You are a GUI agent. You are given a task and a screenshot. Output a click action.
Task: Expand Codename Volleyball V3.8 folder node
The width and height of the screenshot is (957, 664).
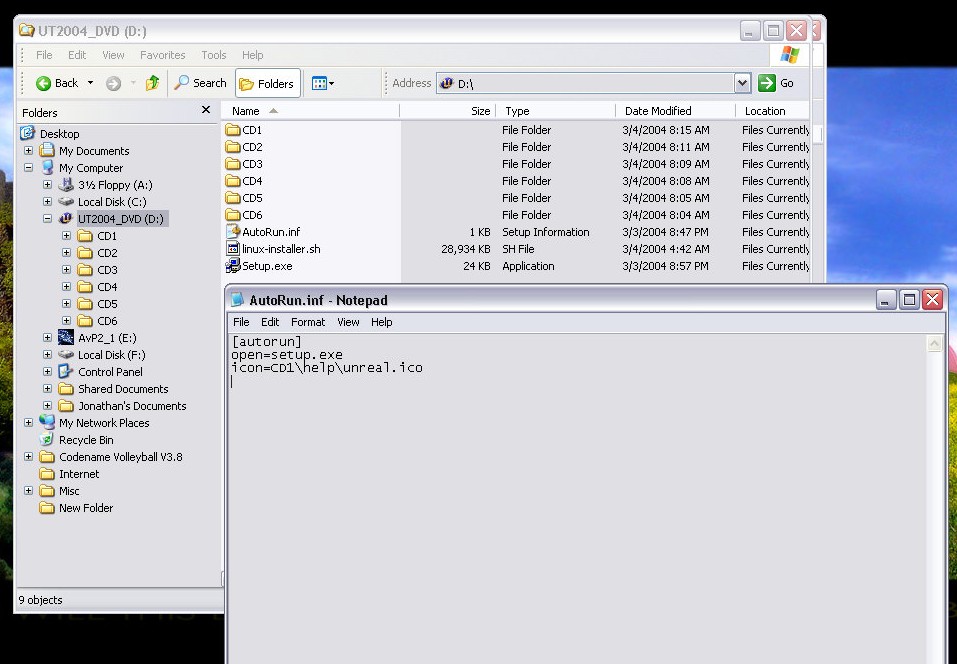click(29, 456)
